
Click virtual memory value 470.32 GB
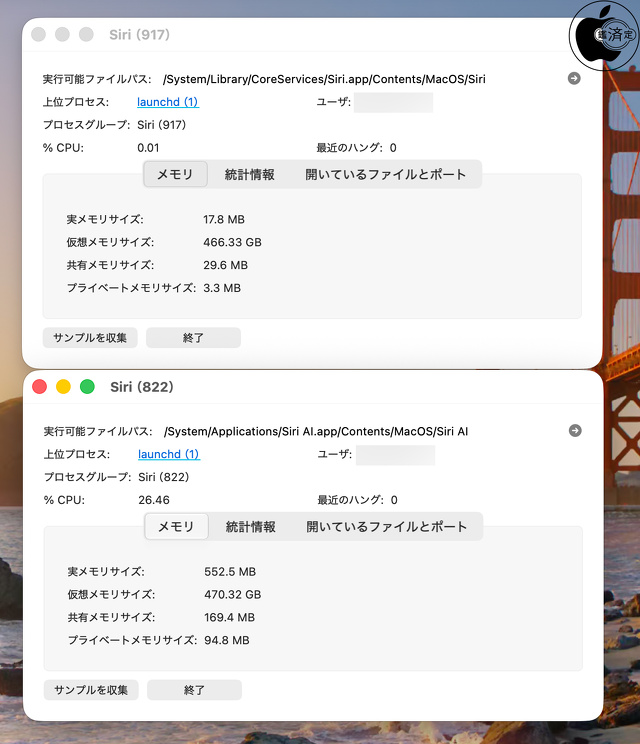tap(233, 594)
